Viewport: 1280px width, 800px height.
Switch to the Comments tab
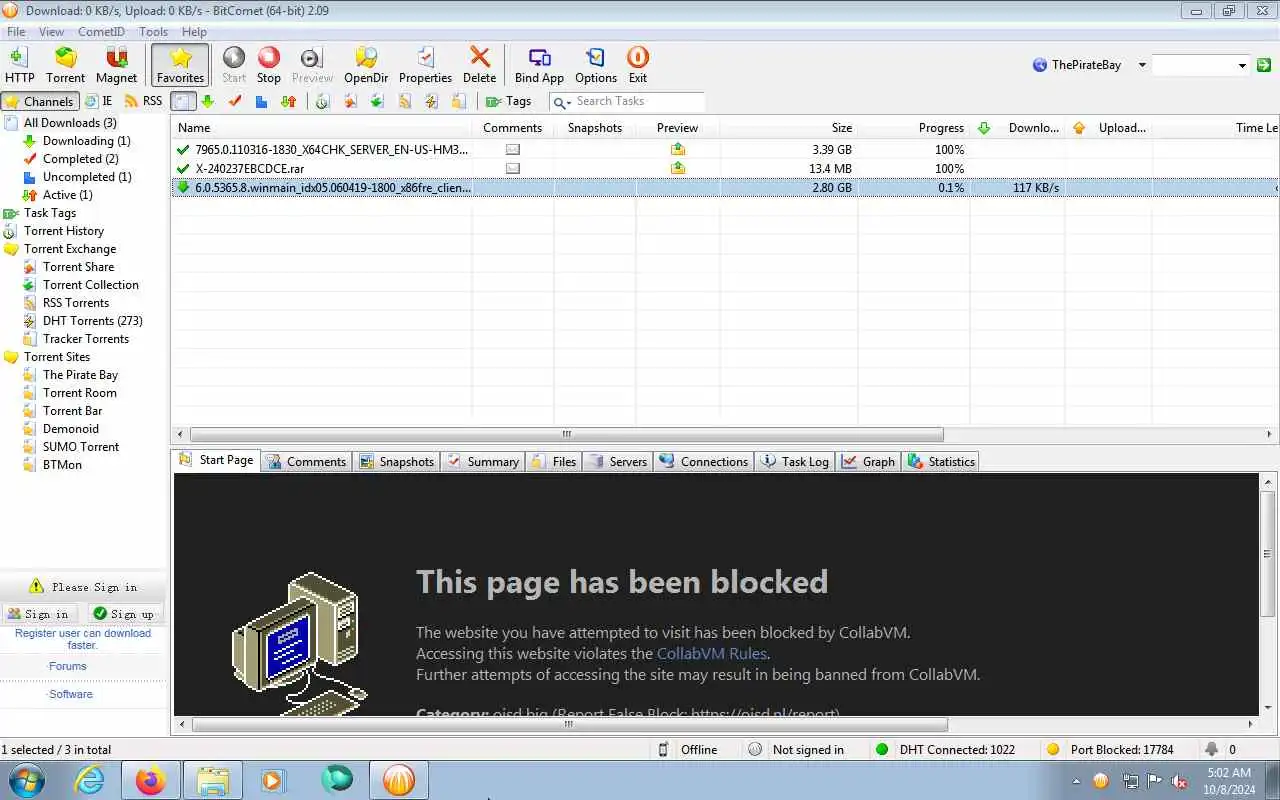(307, 462)
